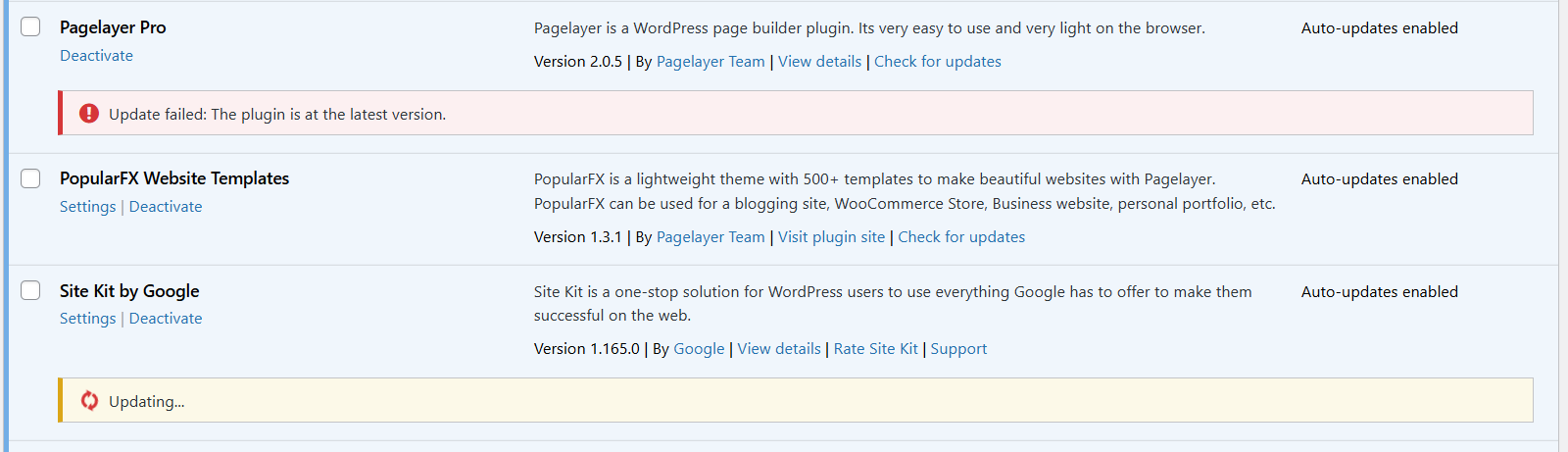Open the Site Kit Support link
This screenshot has width=1568, height=452.
[x=958, y=349]
